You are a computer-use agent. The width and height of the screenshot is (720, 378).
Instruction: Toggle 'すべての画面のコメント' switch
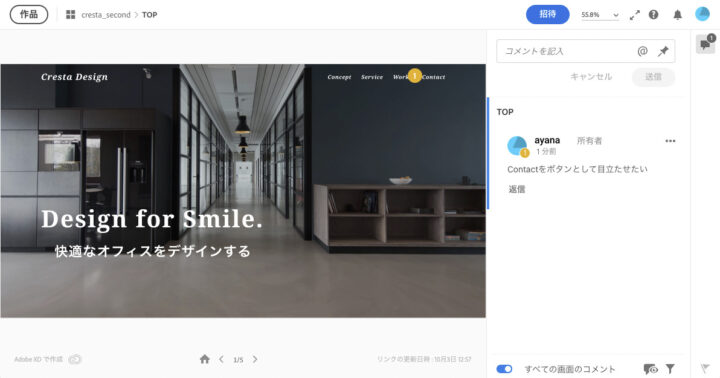coord(504,369)
